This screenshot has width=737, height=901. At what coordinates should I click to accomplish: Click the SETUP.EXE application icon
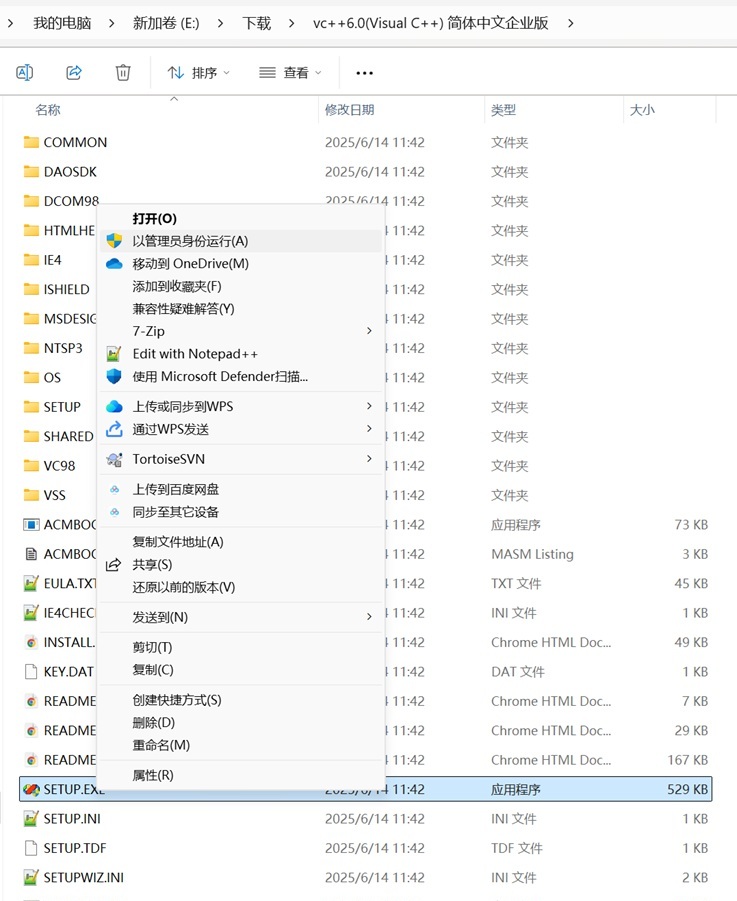[31, 790]
